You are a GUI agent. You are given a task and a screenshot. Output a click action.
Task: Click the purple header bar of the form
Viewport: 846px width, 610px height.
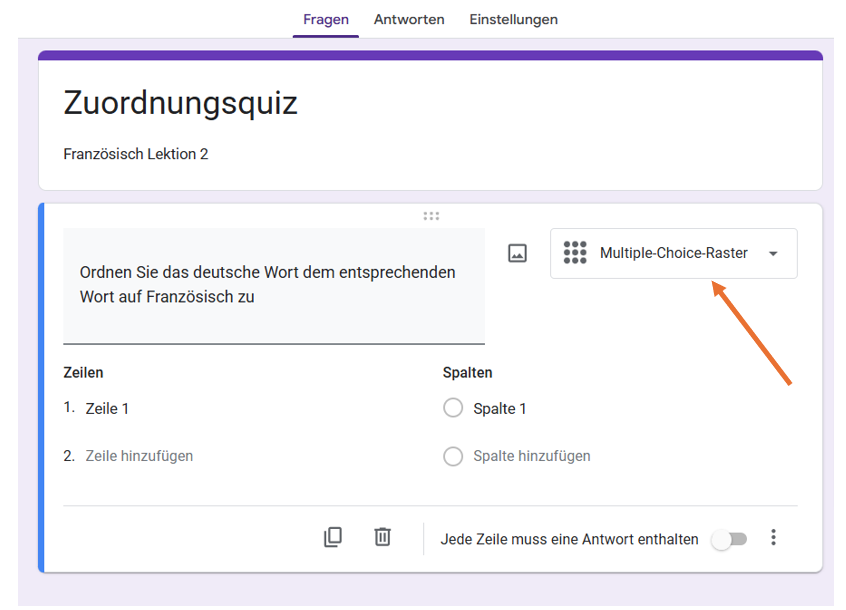pyautogui.click(x=430, y=50)
